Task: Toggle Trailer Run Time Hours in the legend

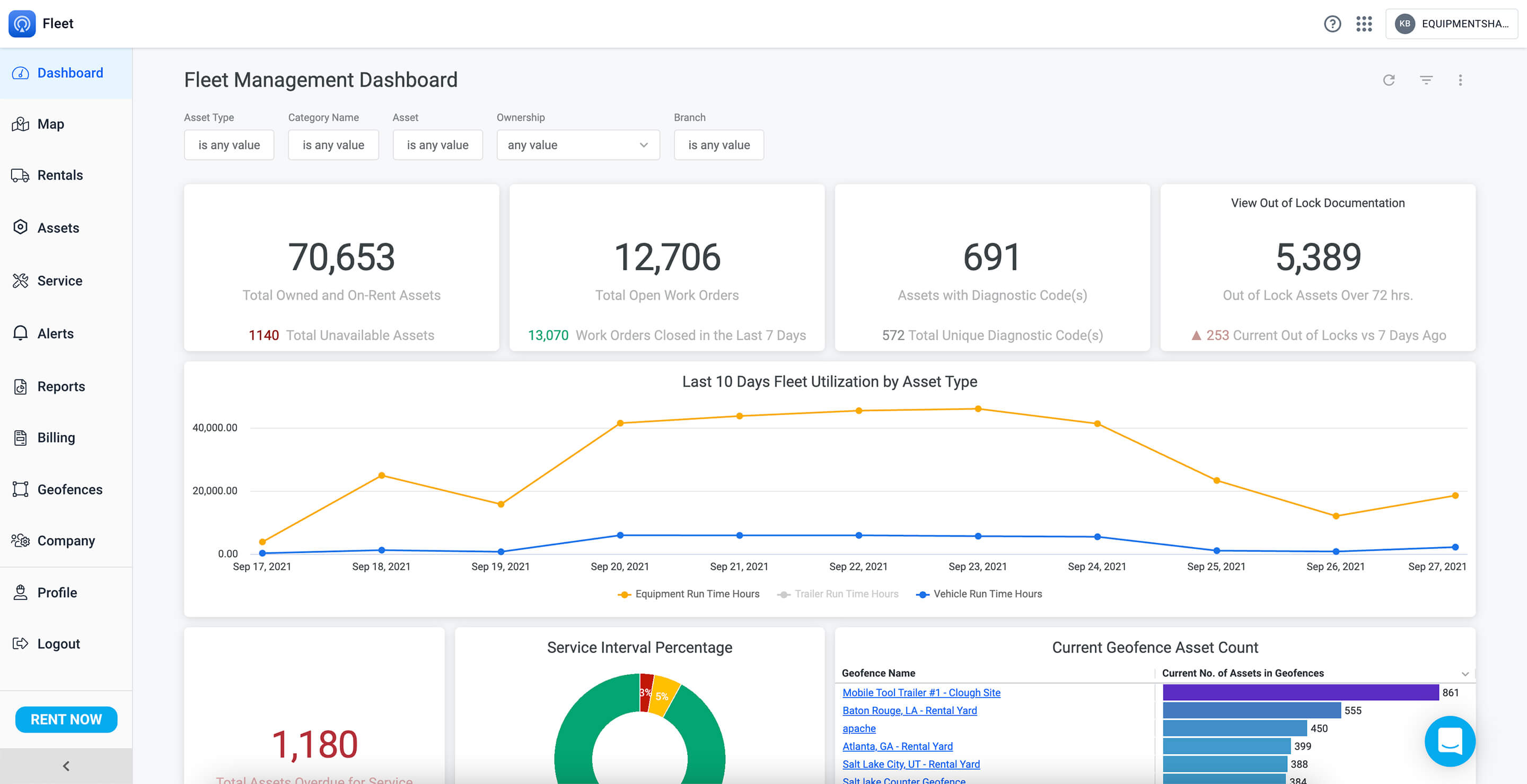Action: click(838, 594)
